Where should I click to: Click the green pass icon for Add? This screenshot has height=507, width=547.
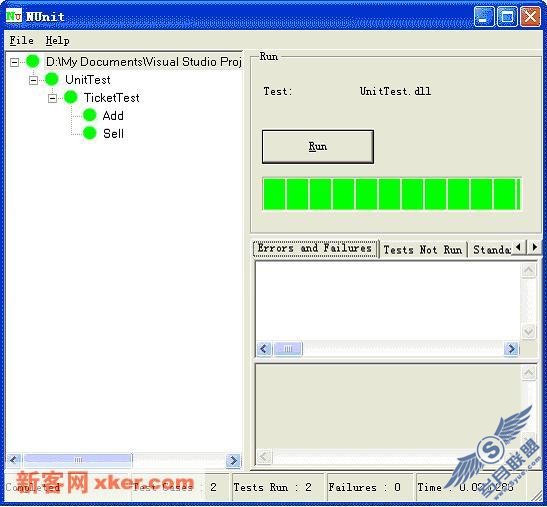(90, 115)
